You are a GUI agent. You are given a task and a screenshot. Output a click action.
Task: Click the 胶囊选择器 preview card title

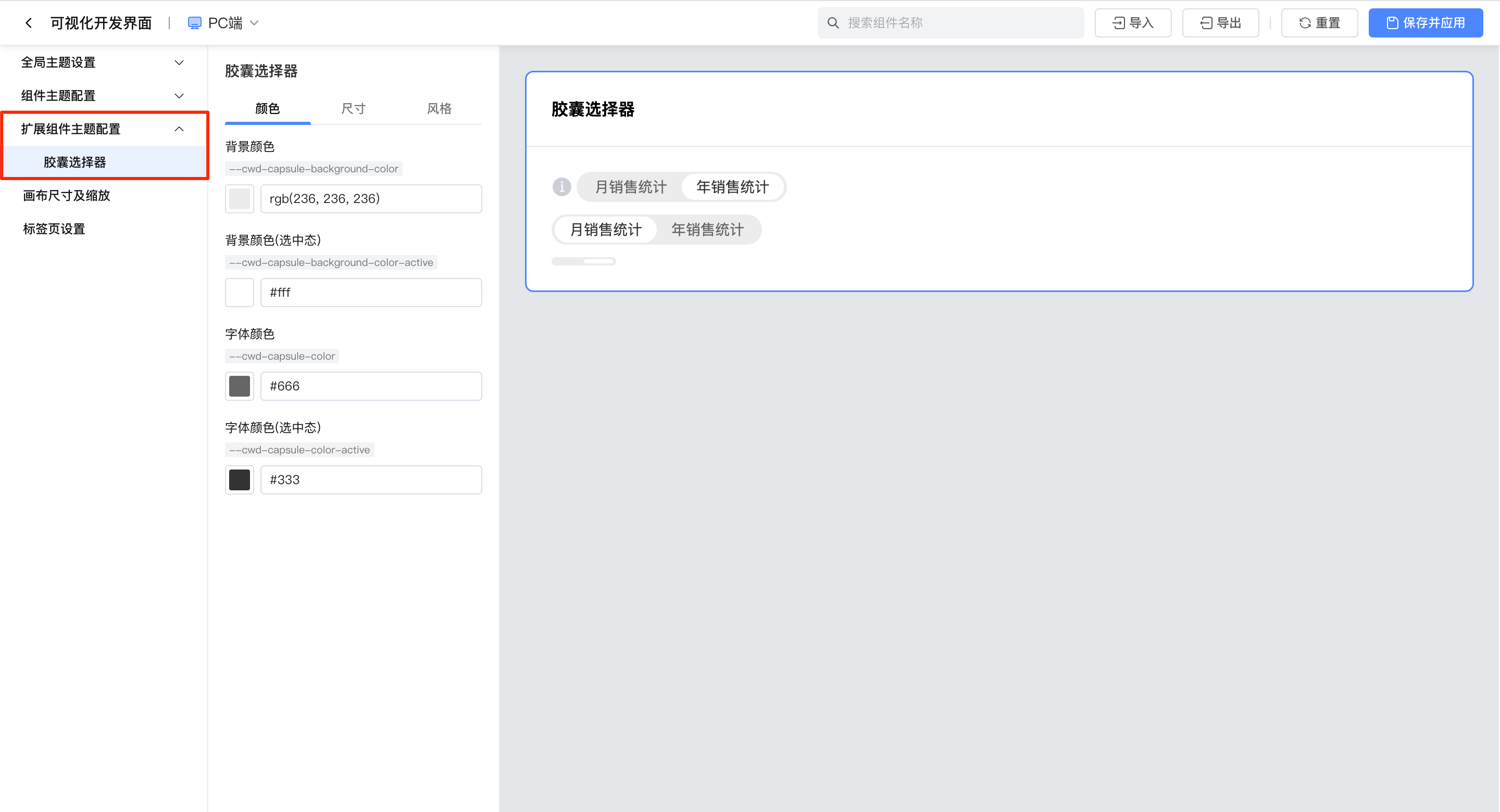coord(593,109)
